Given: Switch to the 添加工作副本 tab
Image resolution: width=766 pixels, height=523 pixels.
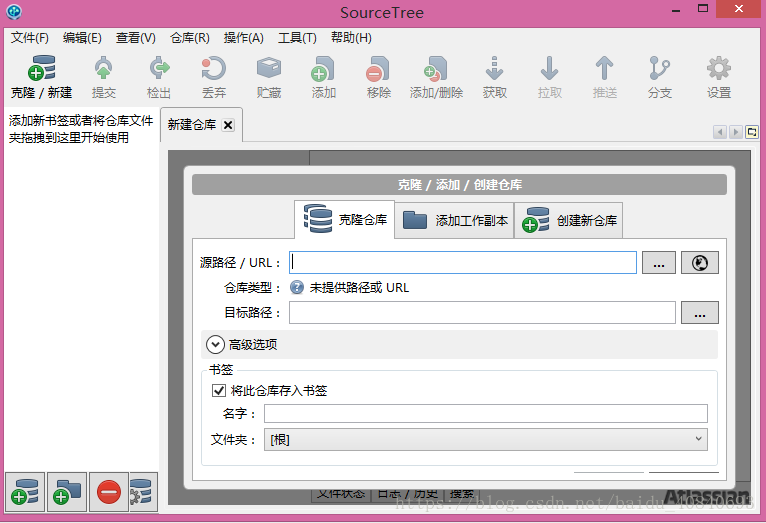Looking at the screenshot, I should click(454, 220).
